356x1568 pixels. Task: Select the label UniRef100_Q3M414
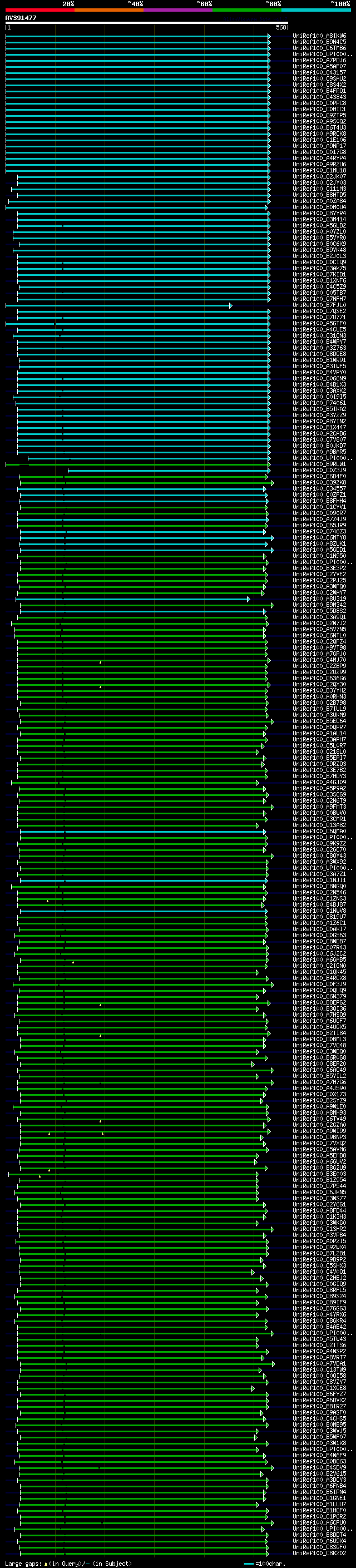coord(319,219)
